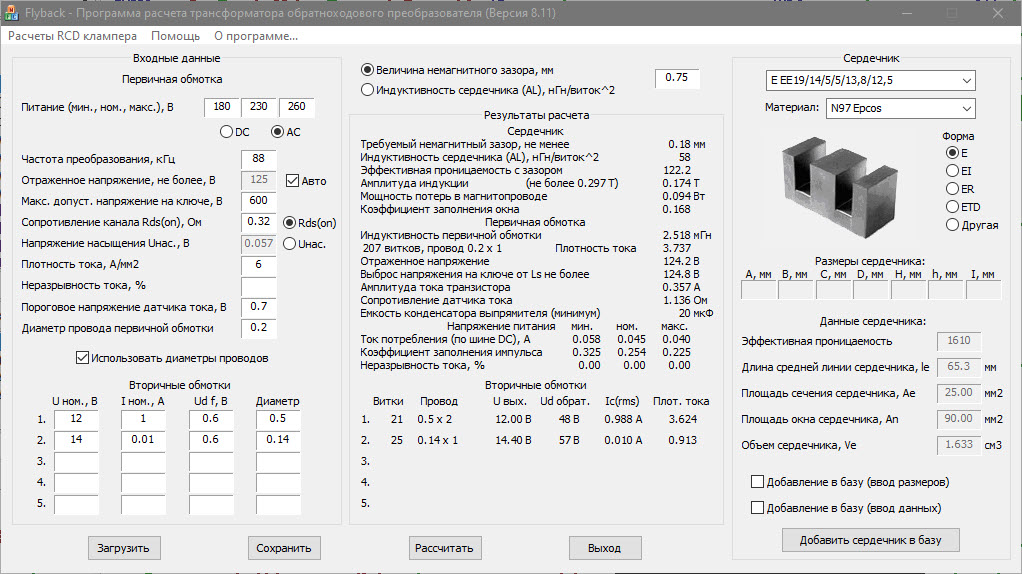
Task: Select the Rds(on) radio button
Action: (289, 223)
